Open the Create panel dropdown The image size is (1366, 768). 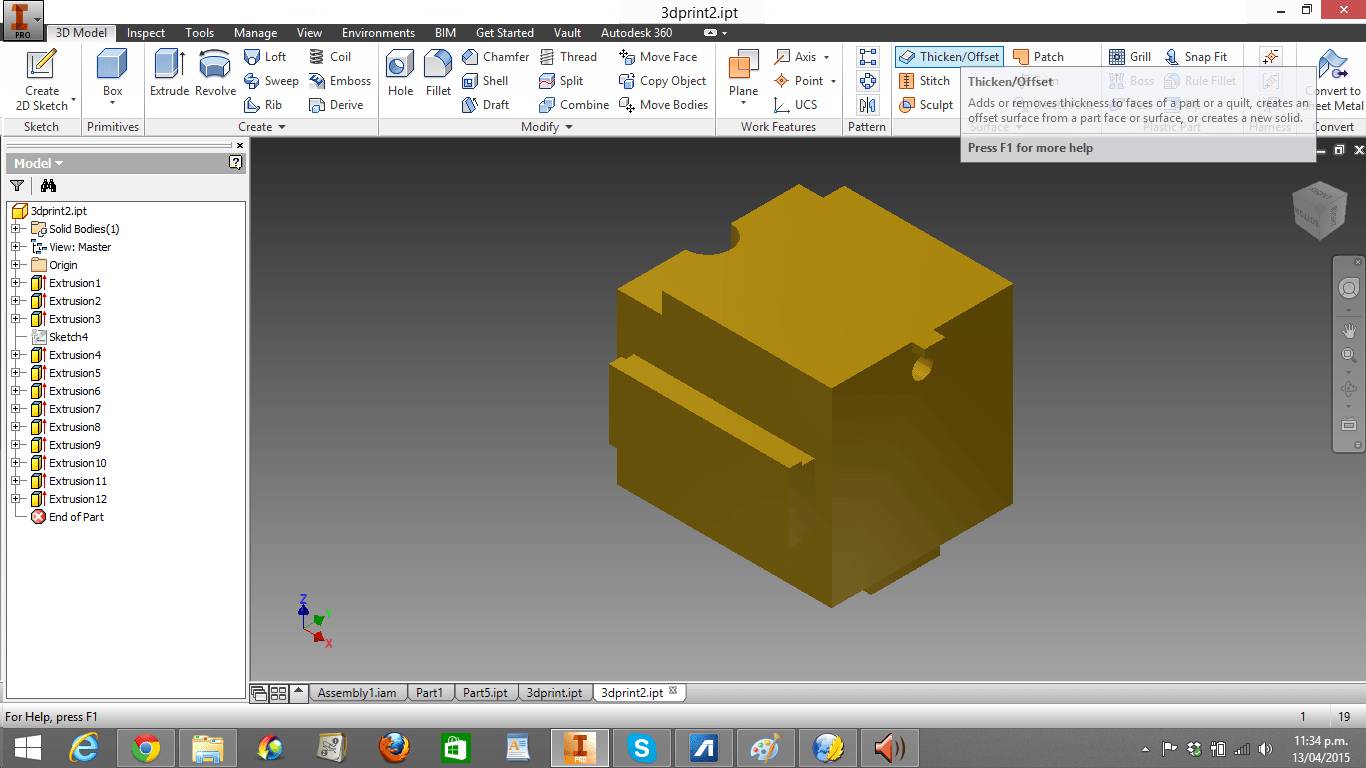(262, 127)
